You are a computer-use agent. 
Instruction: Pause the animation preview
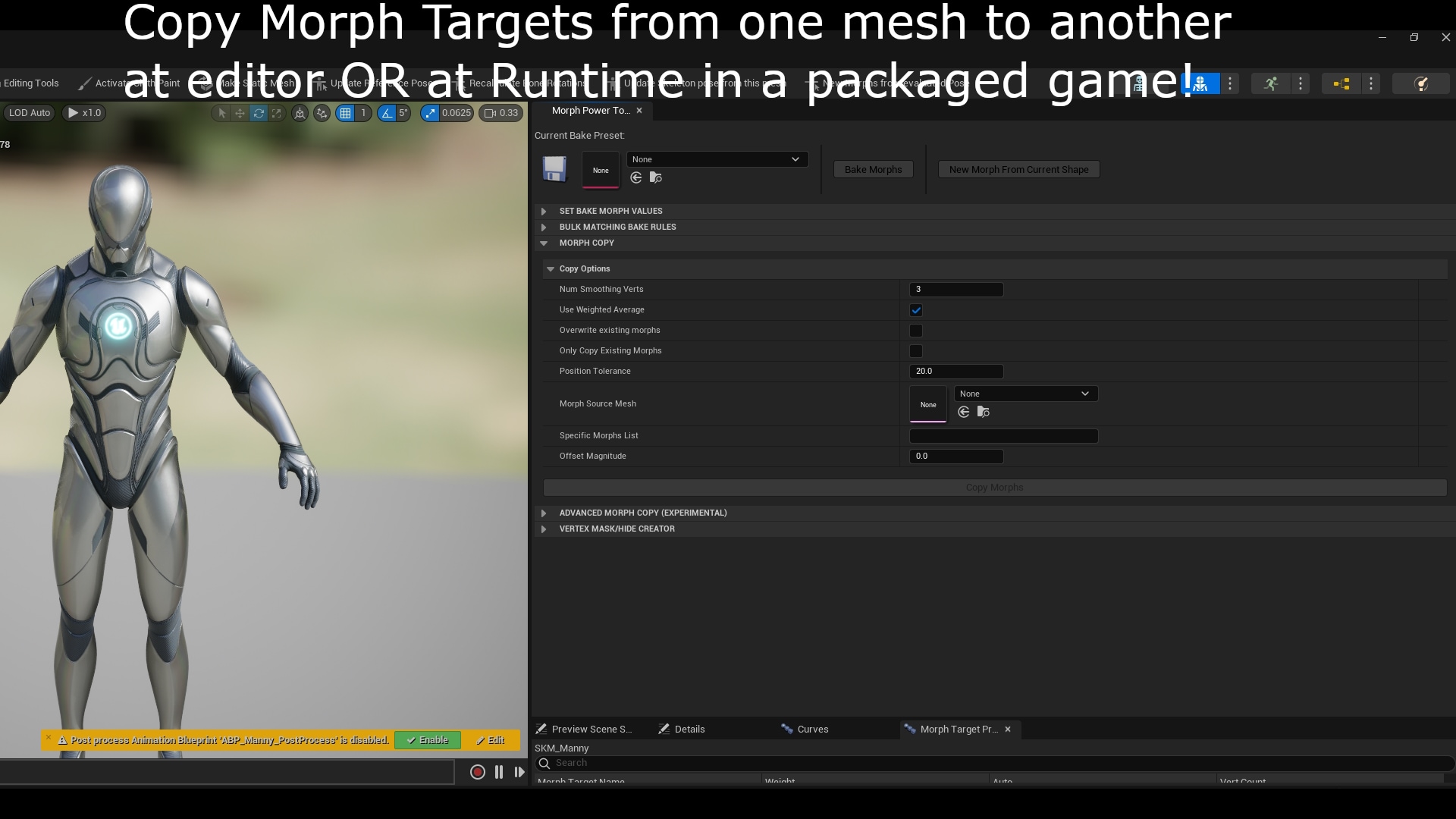click(x=499, y=772)
